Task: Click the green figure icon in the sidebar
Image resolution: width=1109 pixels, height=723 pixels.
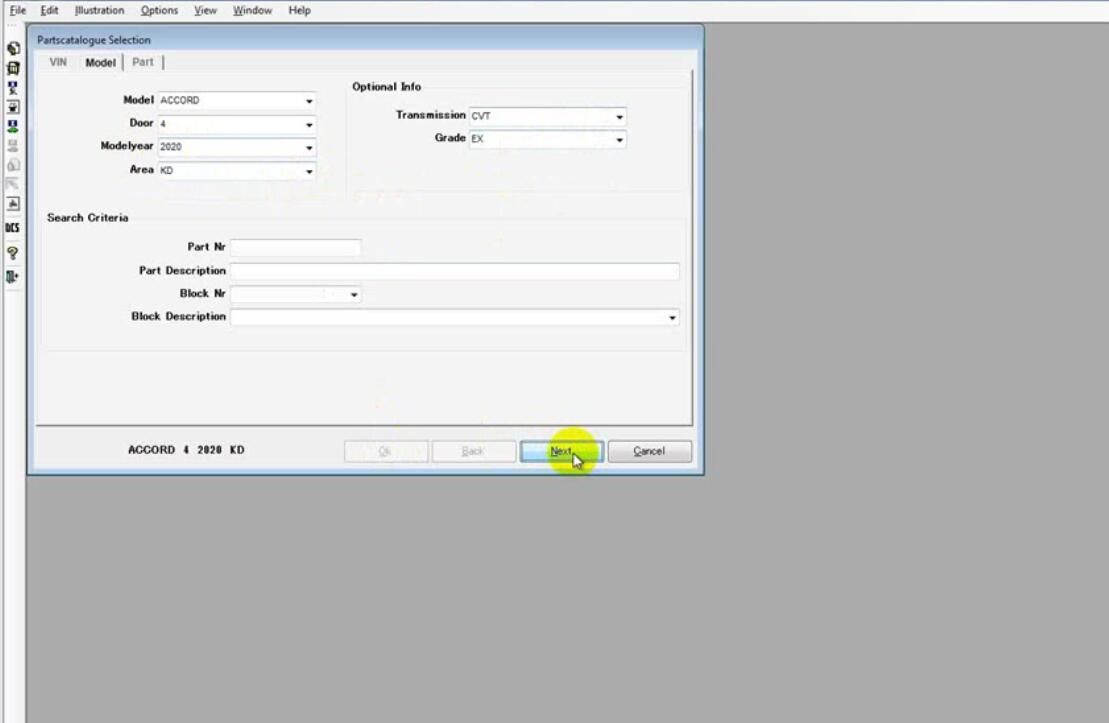Action: (x=11, y=127)
